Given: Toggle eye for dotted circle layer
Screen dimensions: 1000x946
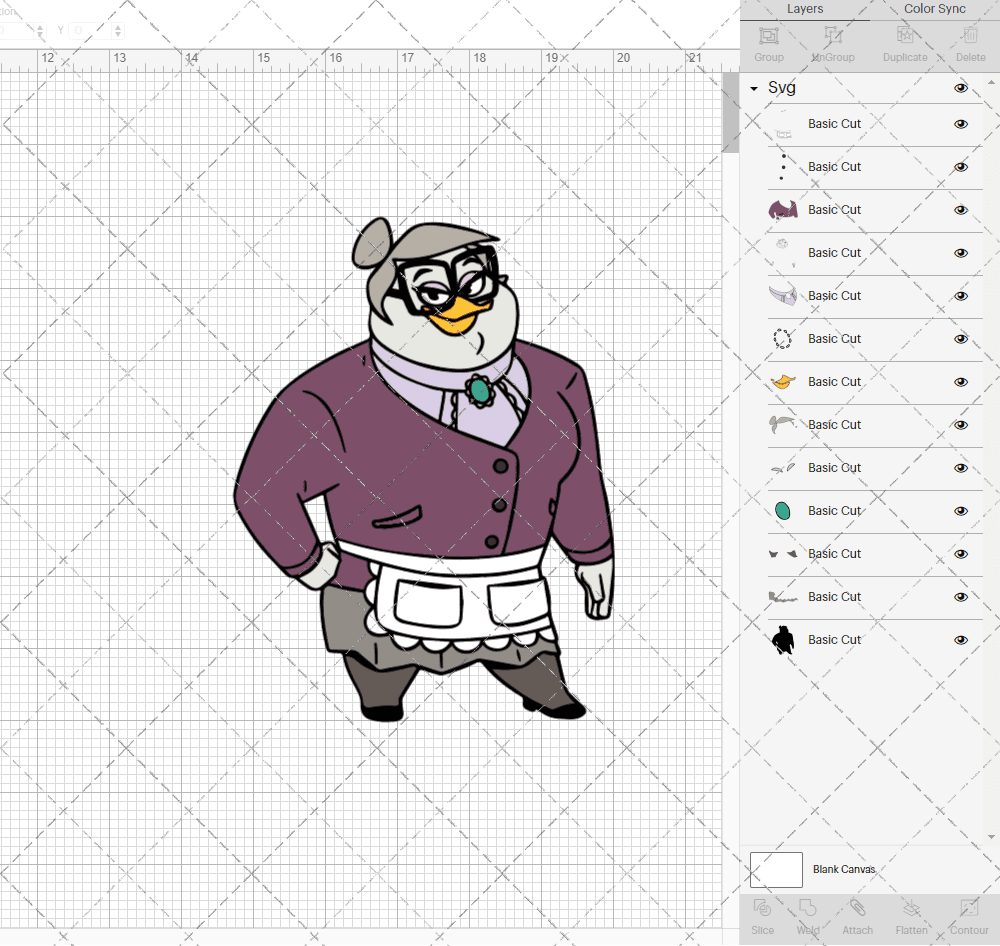Looking at the screenshot, I should [960, 339].
